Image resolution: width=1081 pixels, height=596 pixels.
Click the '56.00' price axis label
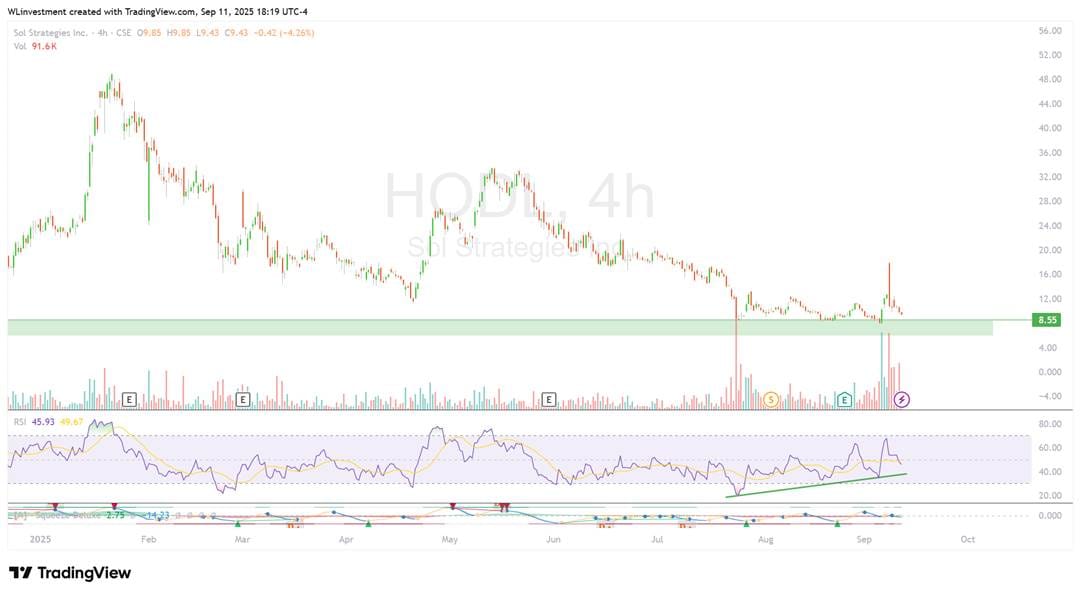click(x=1050, y=31)
